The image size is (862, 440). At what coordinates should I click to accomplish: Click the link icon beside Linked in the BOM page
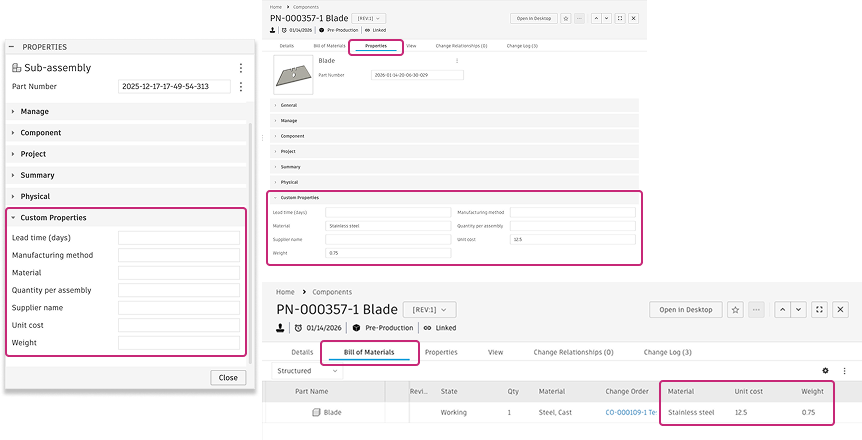(x=427, y=328)
